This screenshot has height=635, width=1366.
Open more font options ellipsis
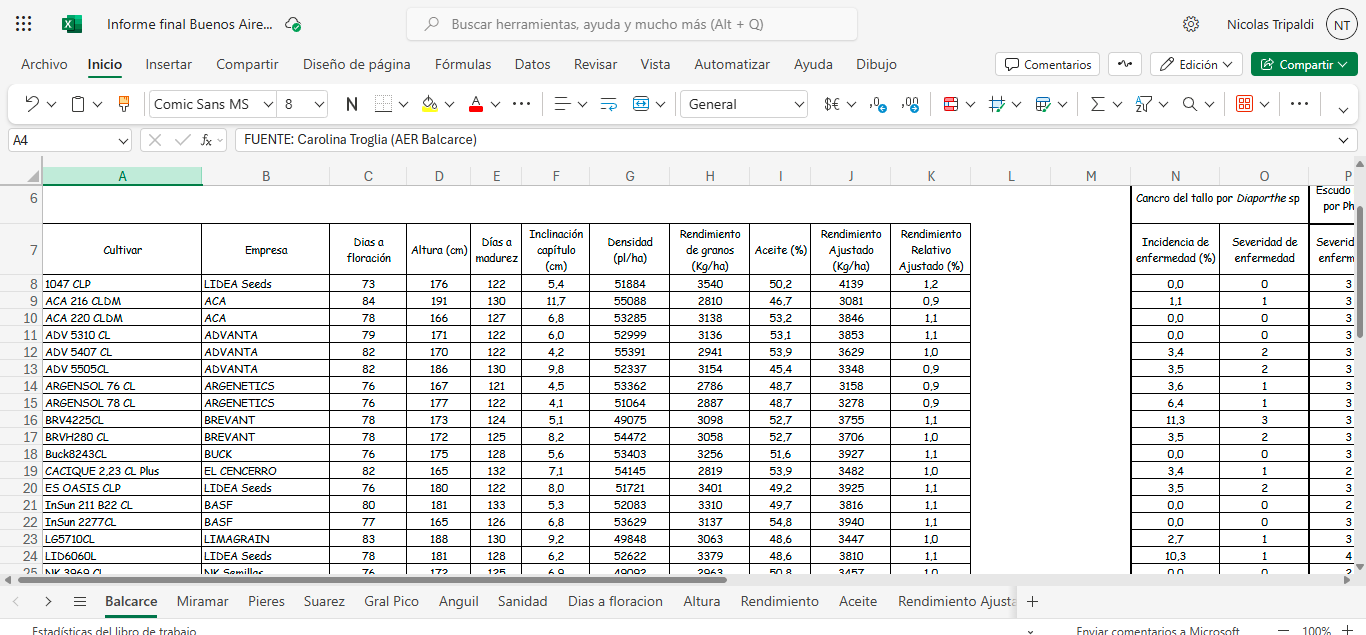coord(522,104)
